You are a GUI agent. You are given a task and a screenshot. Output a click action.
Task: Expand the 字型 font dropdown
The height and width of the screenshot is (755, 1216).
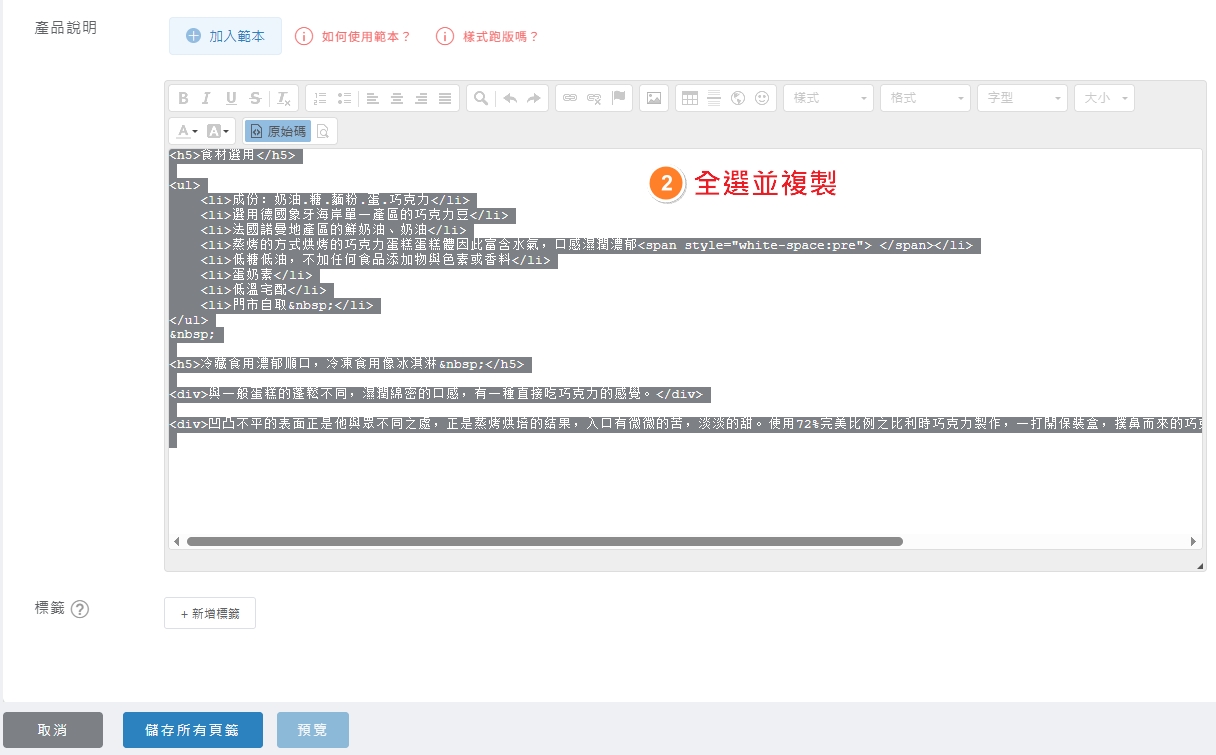(1022, 98)
